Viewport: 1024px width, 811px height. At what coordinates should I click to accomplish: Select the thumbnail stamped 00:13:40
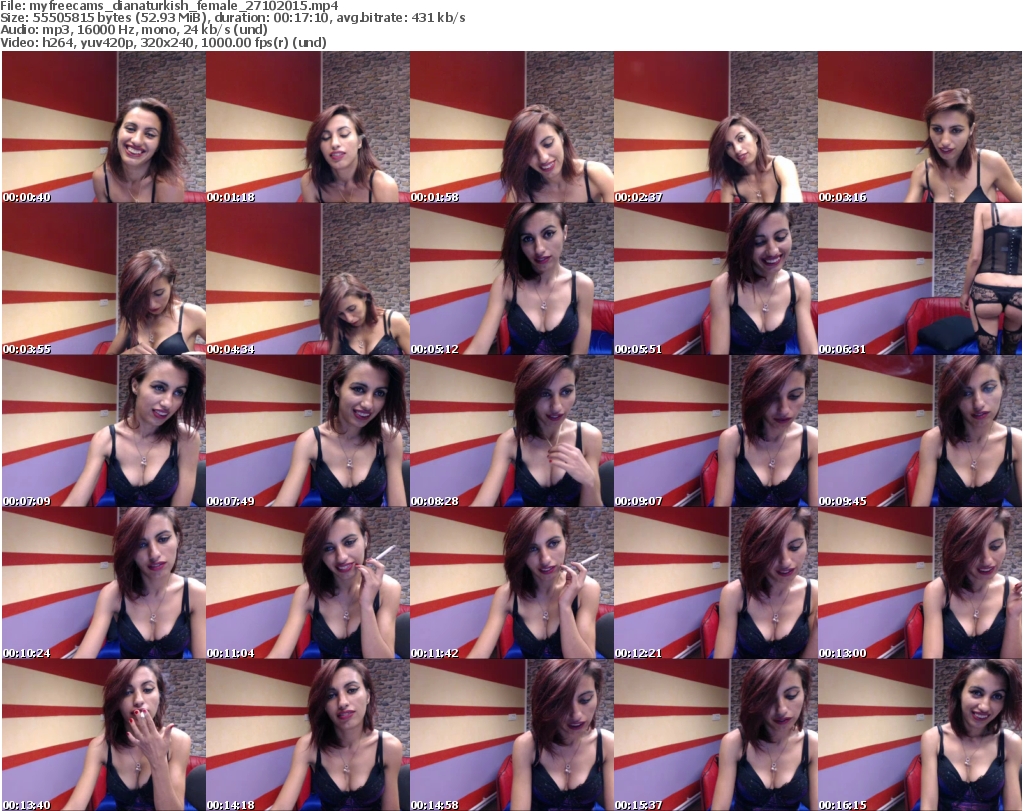point(104,735)
